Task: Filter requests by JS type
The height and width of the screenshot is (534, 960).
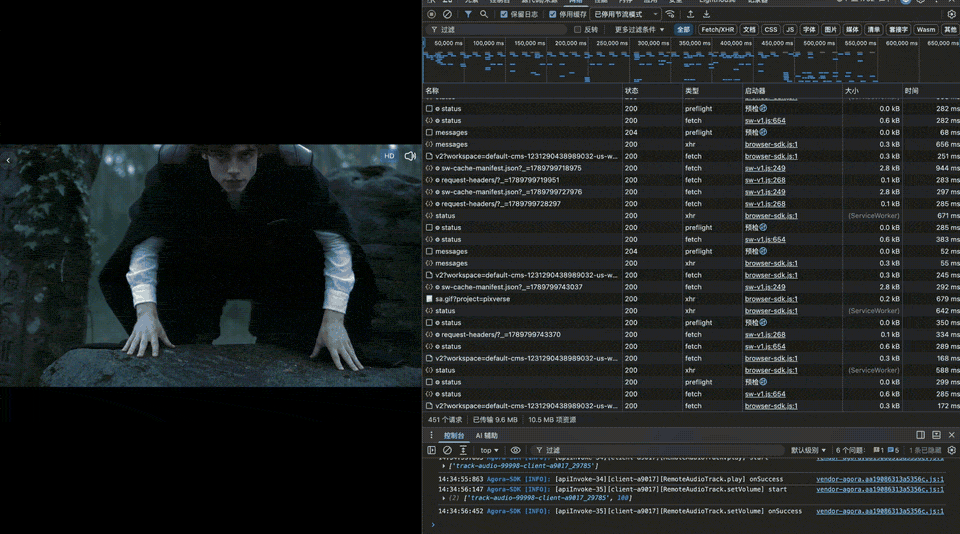Action: click(790, 29)
